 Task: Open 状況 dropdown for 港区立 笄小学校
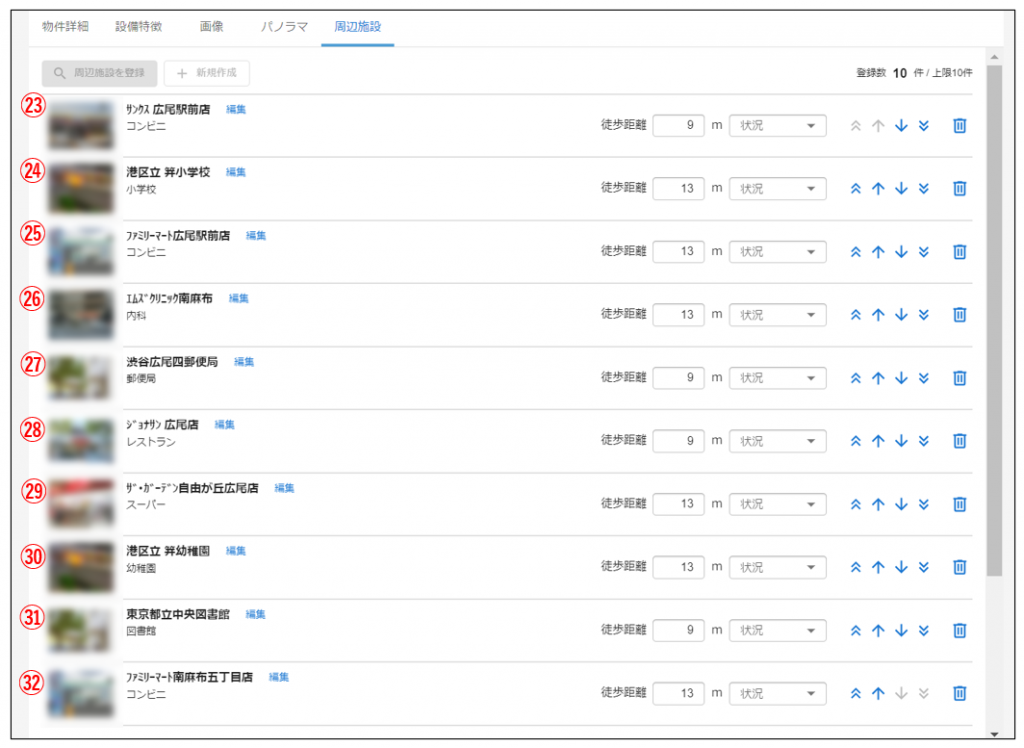[x=778, y=189]
